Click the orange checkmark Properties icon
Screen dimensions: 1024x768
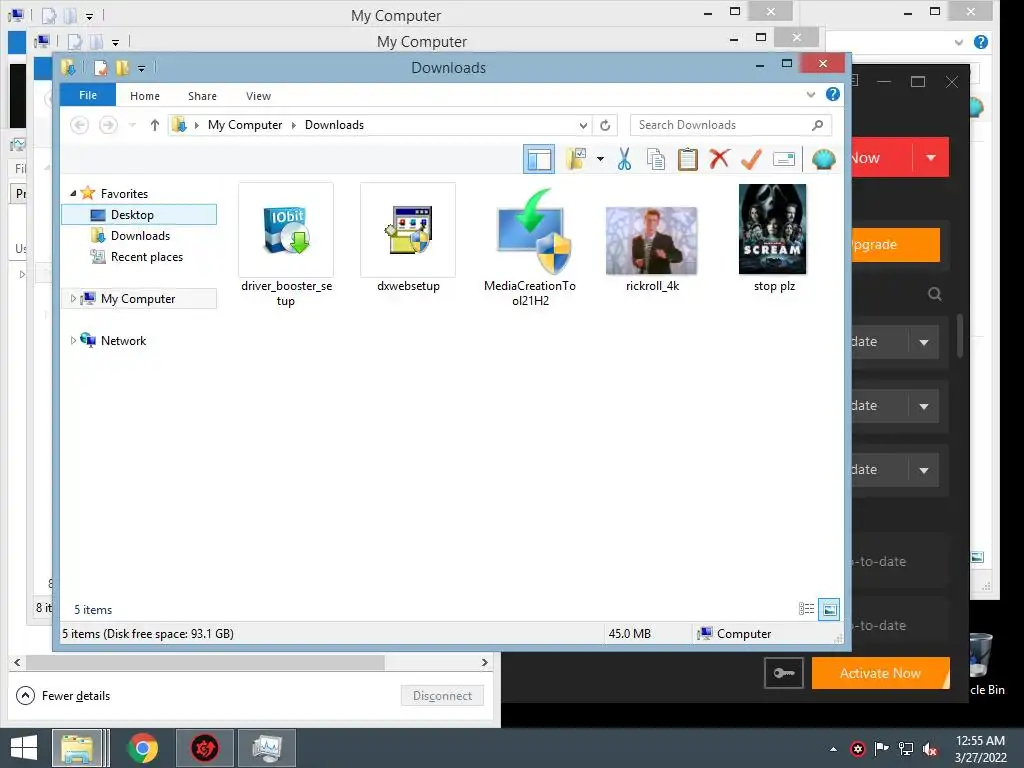(752, 159)
